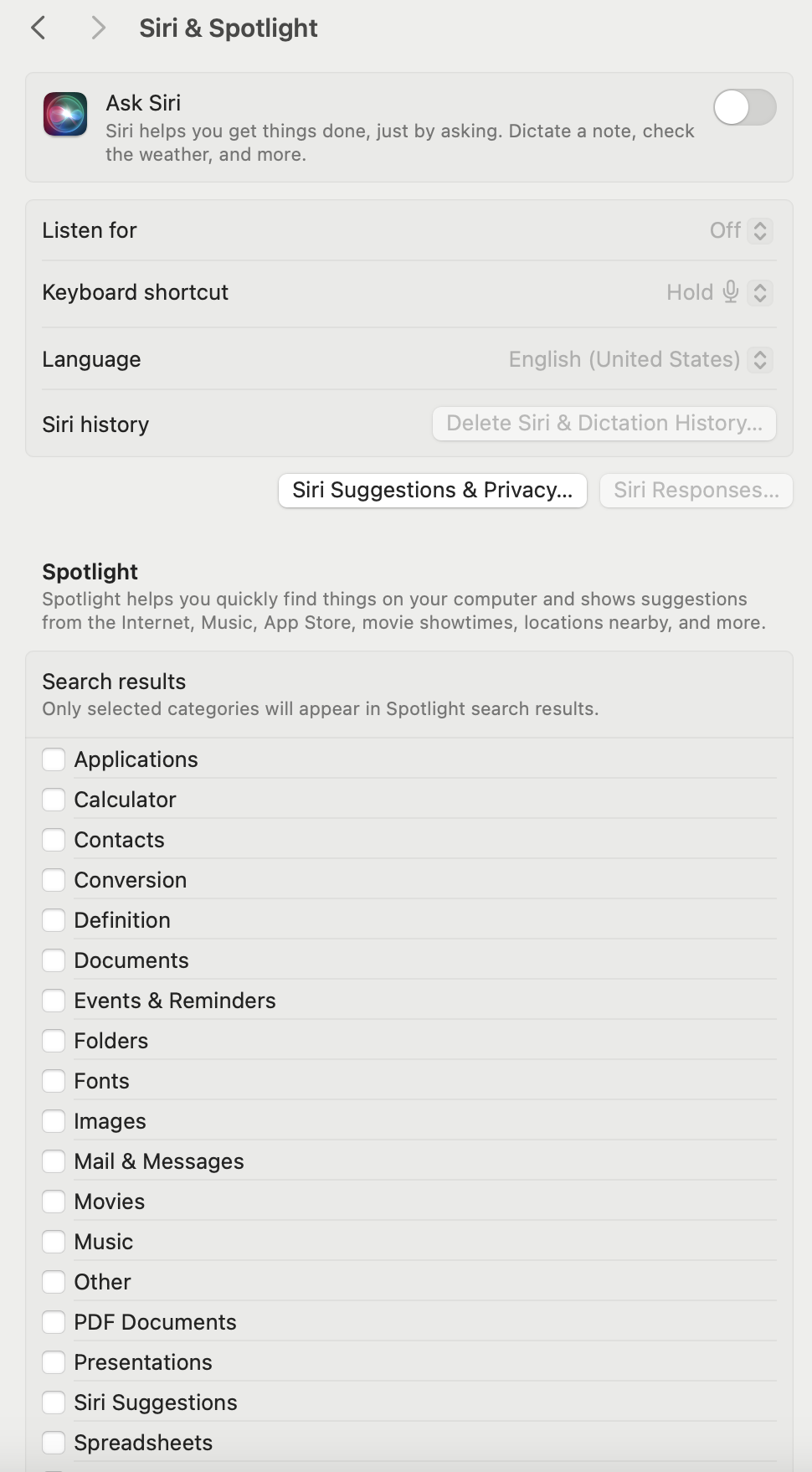
Task: Check the Mail & Messages category
Action: 54,1161
